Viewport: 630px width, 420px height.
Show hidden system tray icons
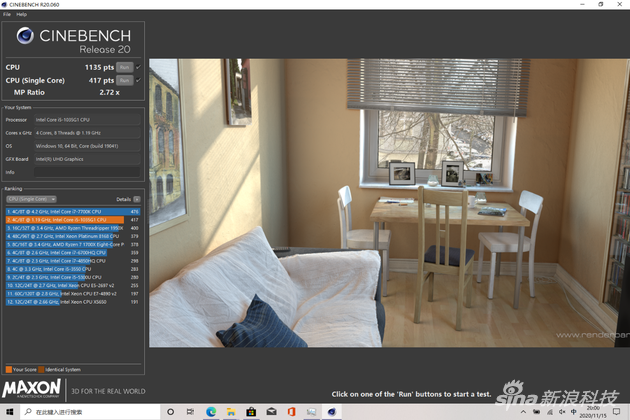tap(523, 412)
